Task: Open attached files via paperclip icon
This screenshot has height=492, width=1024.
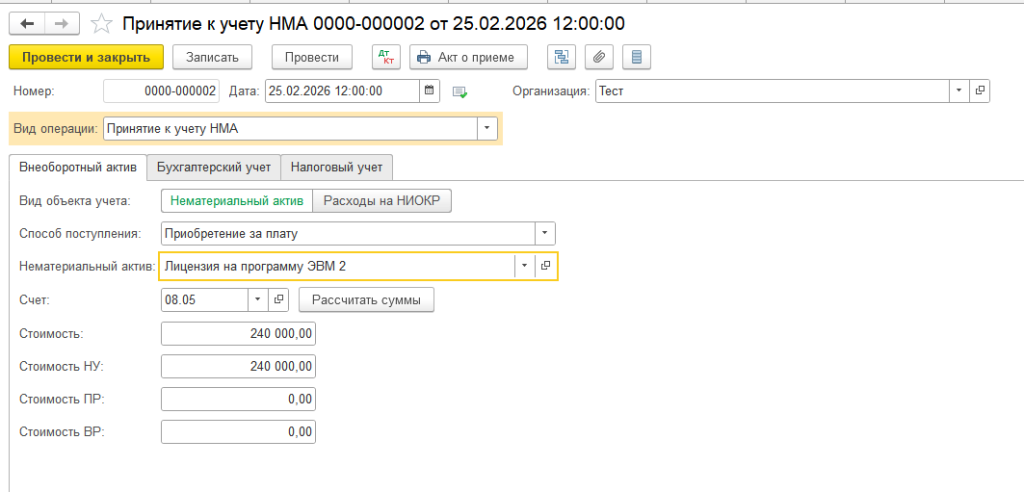Action: 599,57
